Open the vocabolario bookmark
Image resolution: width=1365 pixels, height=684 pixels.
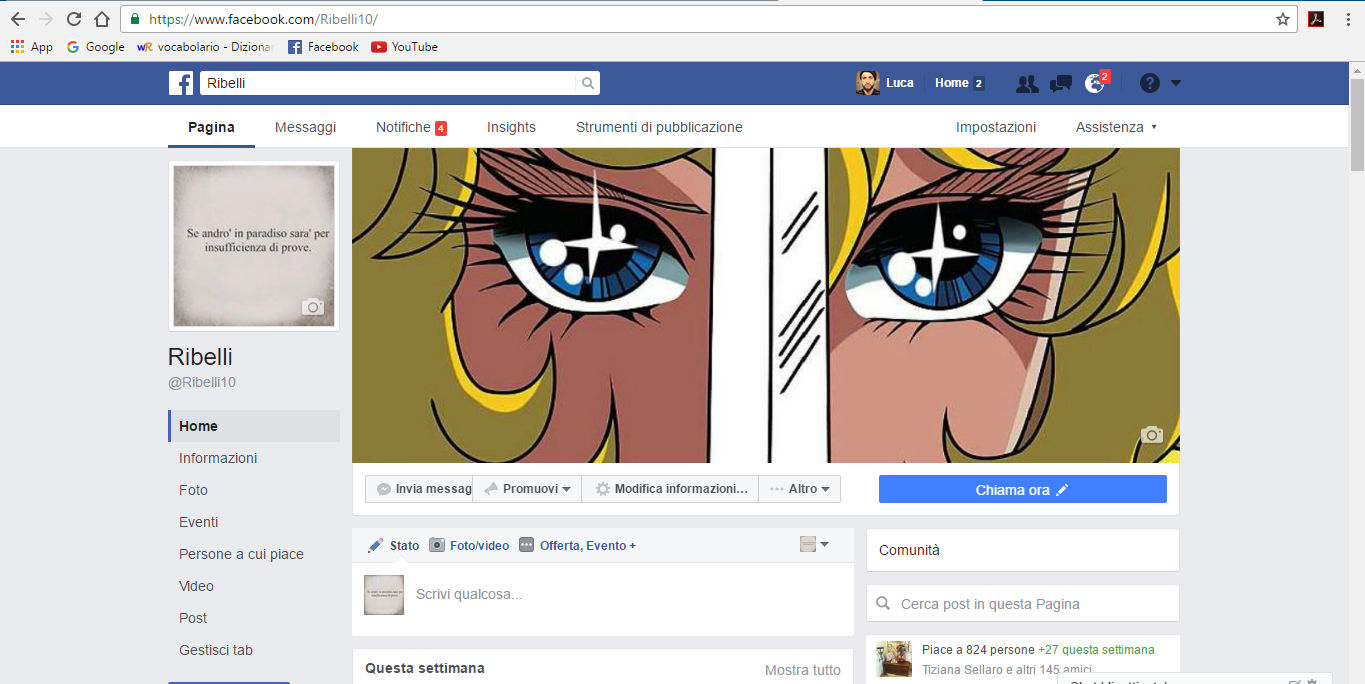click(x=205, y=47)
